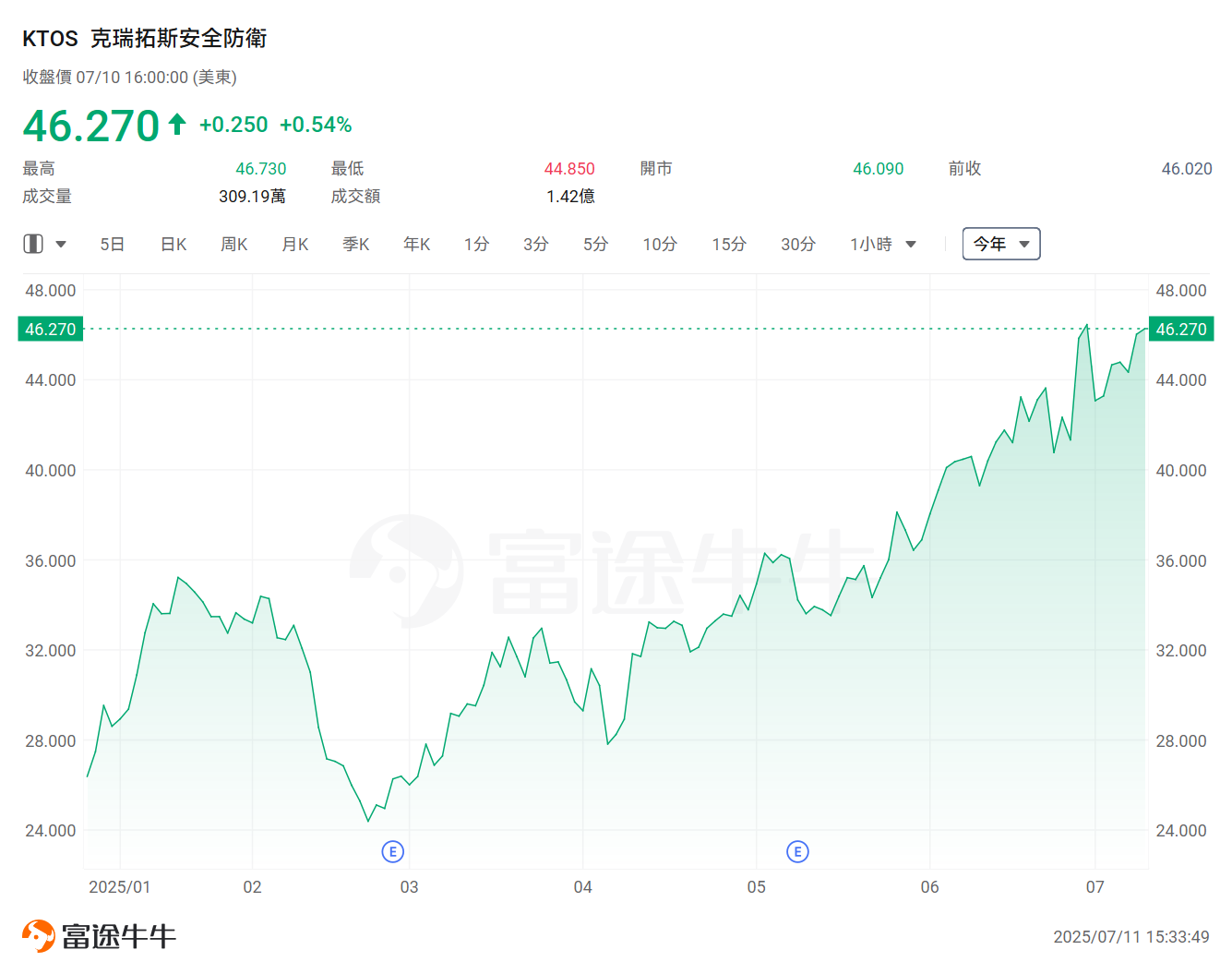
Task: Select the 月K monthly chart
Action: [295, 245]
